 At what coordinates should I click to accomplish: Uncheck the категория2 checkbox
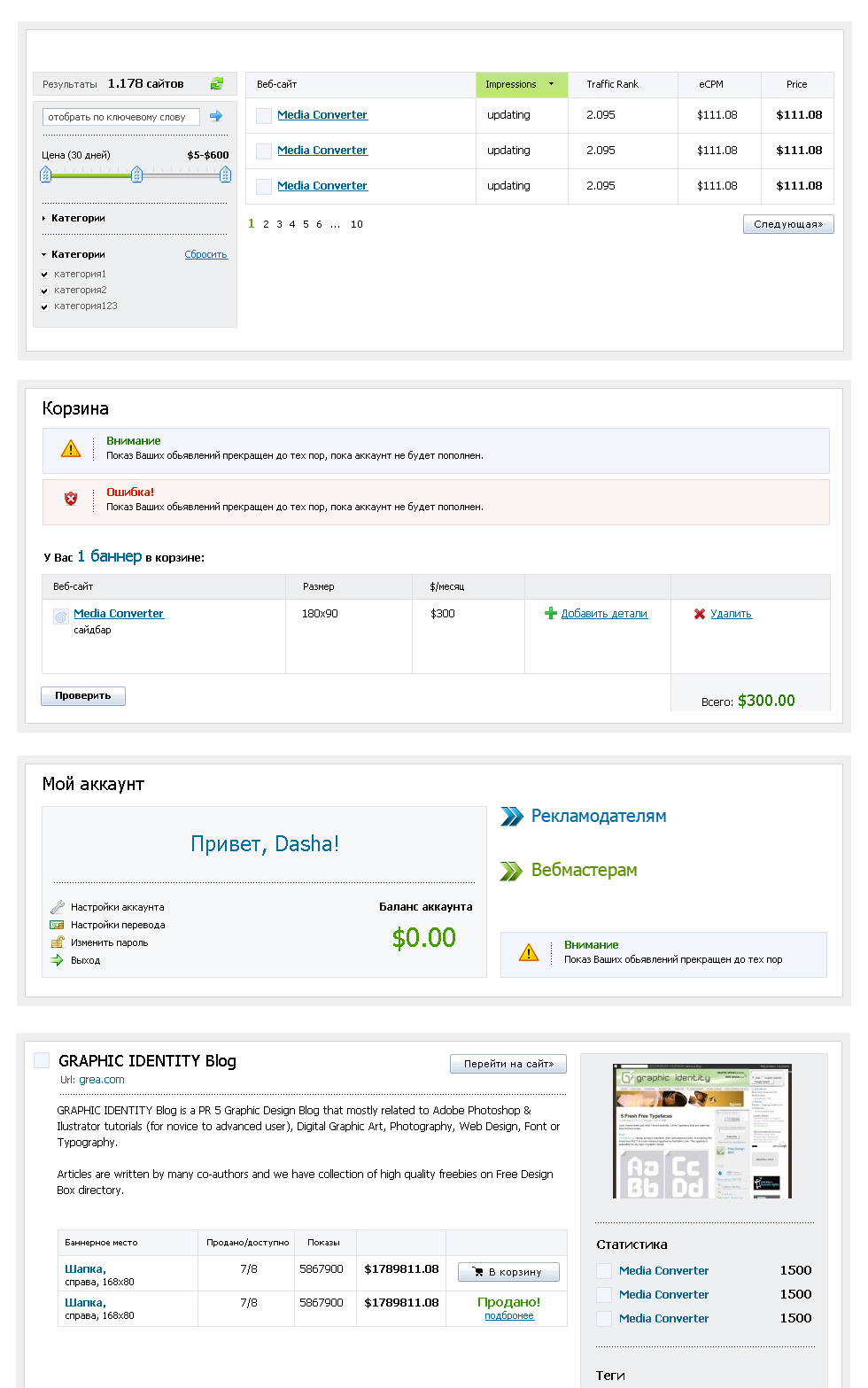tap(44, 291)
